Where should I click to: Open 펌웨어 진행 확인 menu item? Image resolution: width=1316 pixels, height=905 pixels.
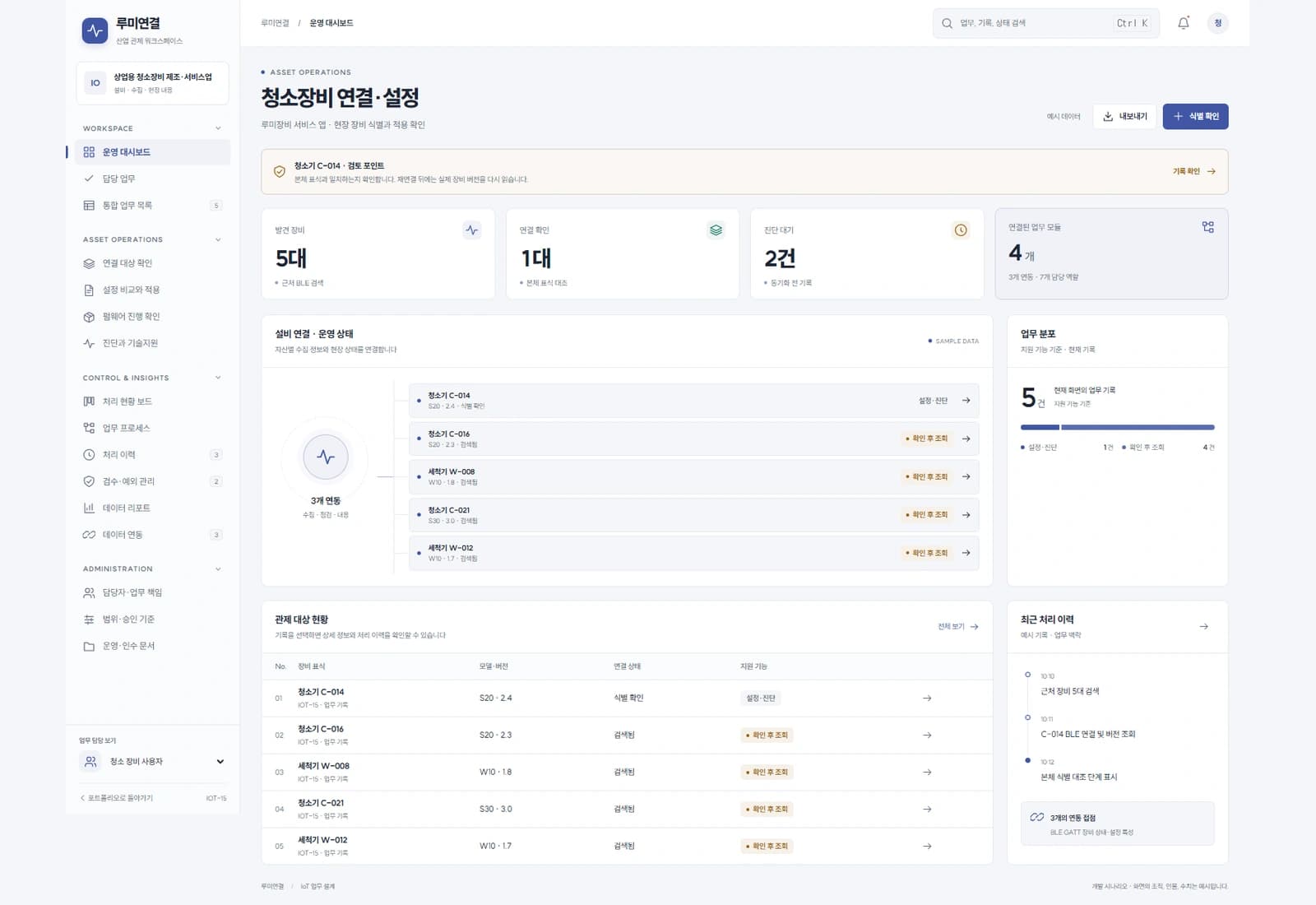pos(153,317)
